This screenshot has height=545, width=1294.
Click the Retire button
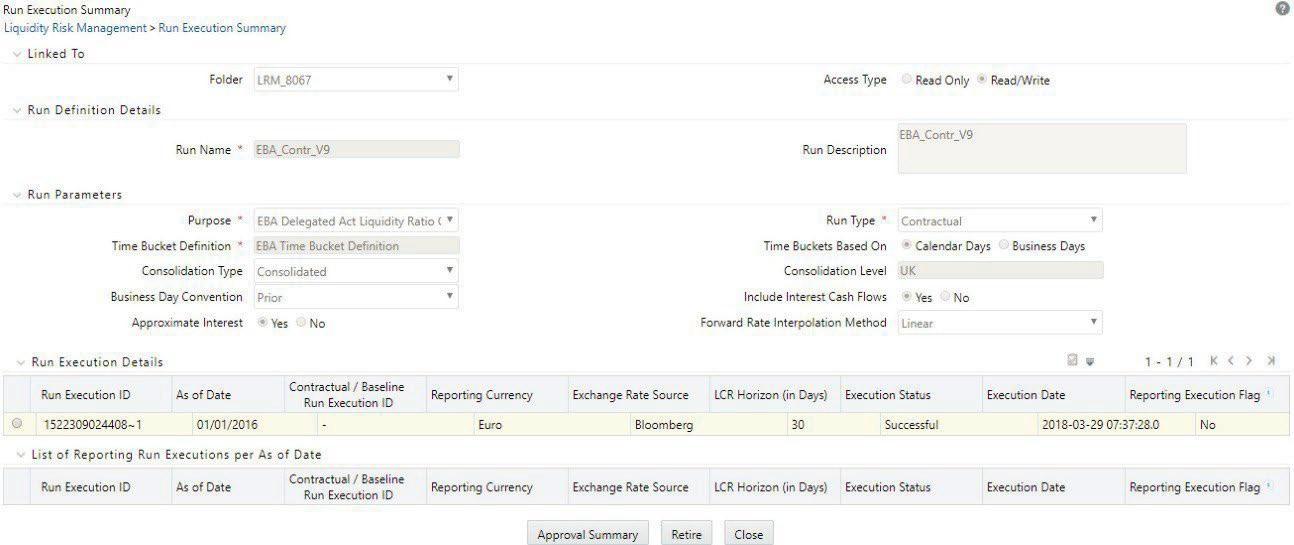click(x=686, y=534)
